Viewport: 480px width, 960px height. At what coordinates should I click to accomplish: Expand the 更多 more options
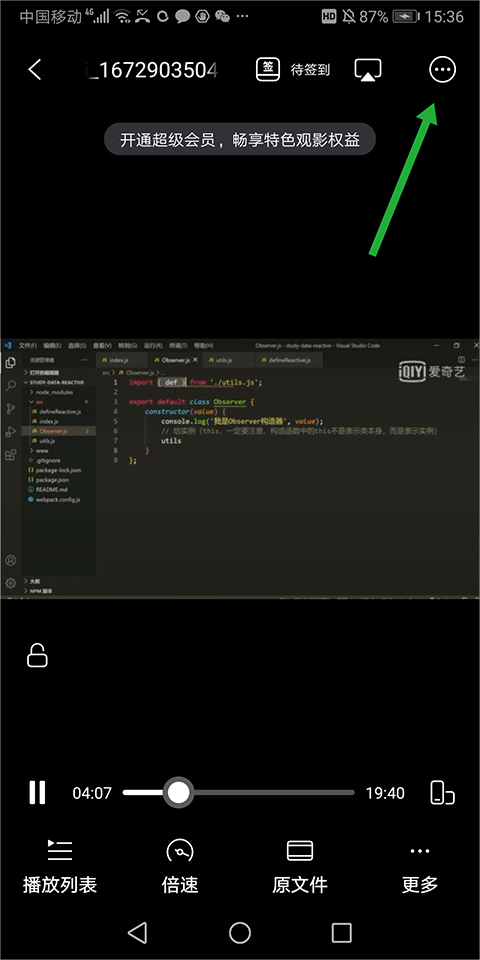click(x=420, y=868)
